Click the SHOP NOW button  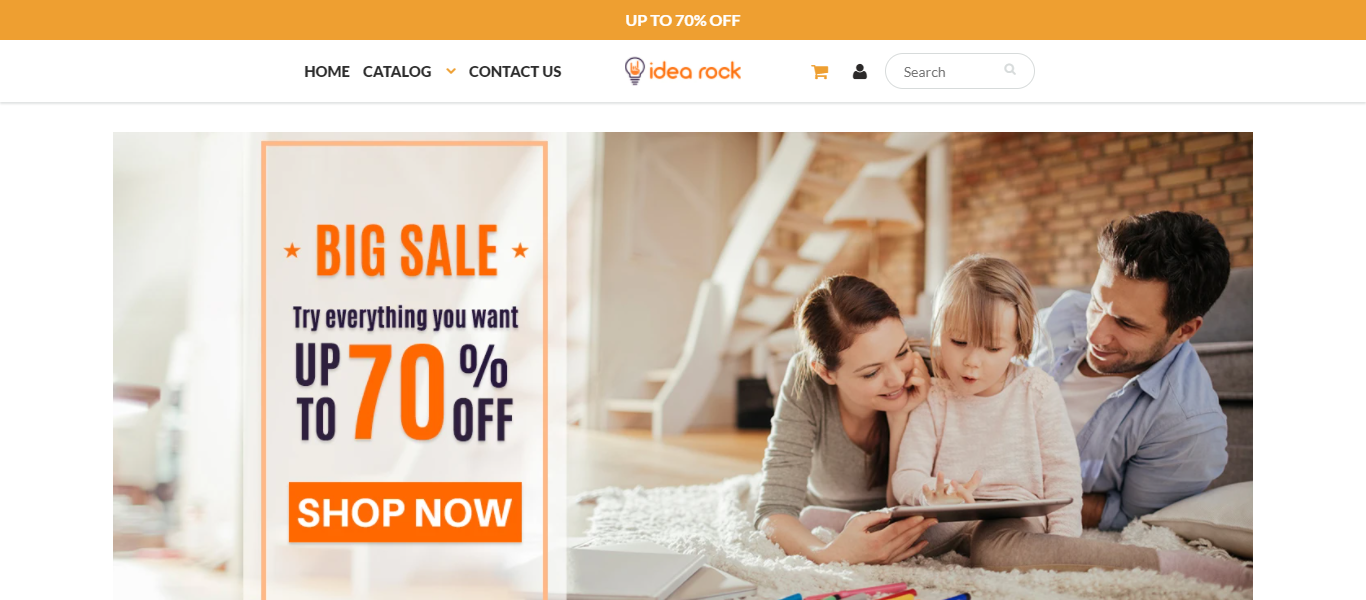[405, 512]
